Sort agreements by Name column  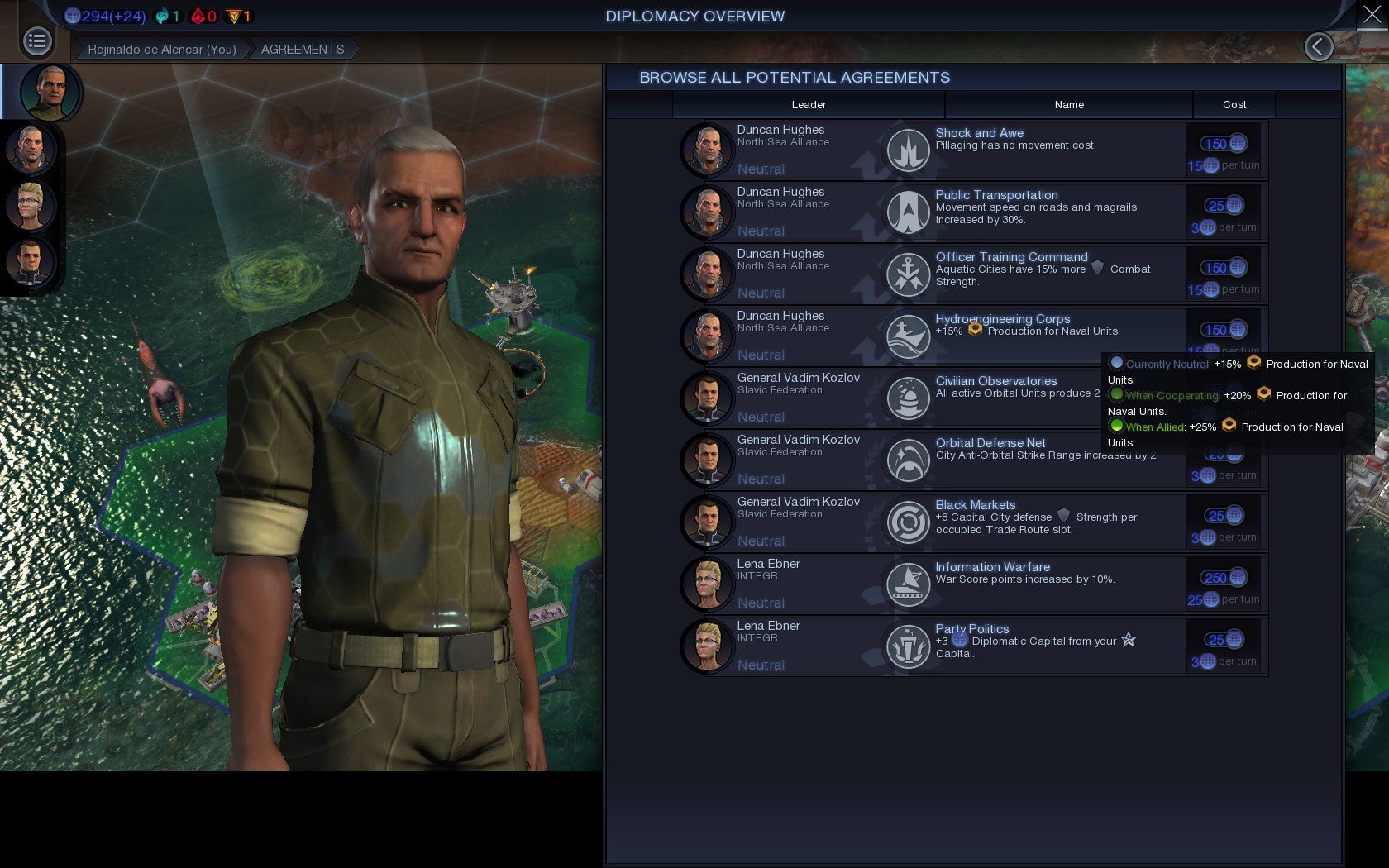(x=1069, y=105)
